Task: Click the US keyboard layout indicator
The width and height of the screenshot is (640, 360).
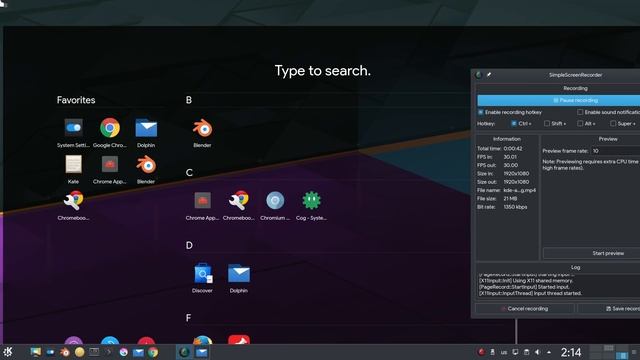Action: [x=504, y=352]
